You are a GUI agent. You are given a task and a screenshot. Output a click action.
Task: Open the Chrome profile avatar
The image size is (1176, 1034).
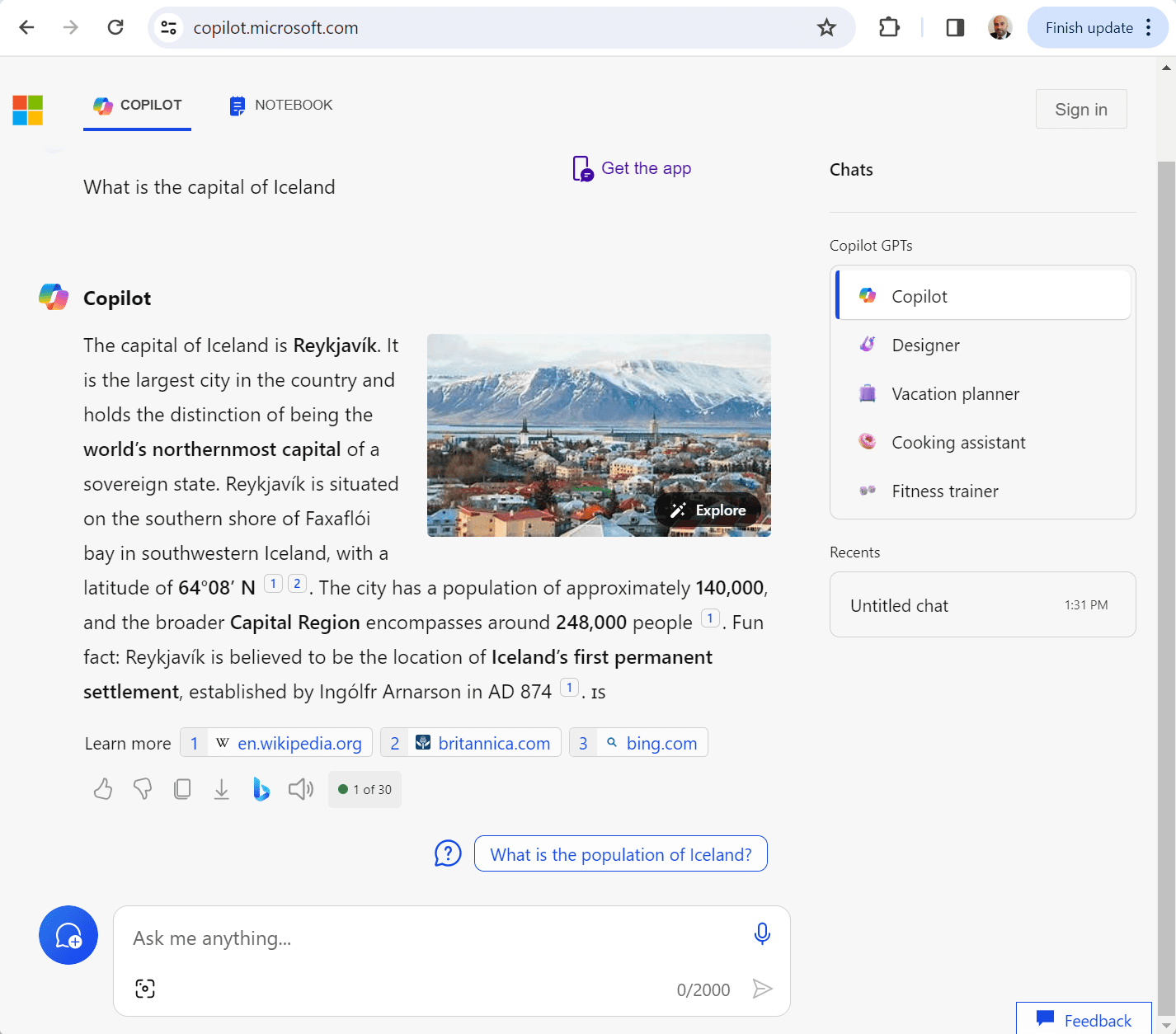pos(1000,28)
